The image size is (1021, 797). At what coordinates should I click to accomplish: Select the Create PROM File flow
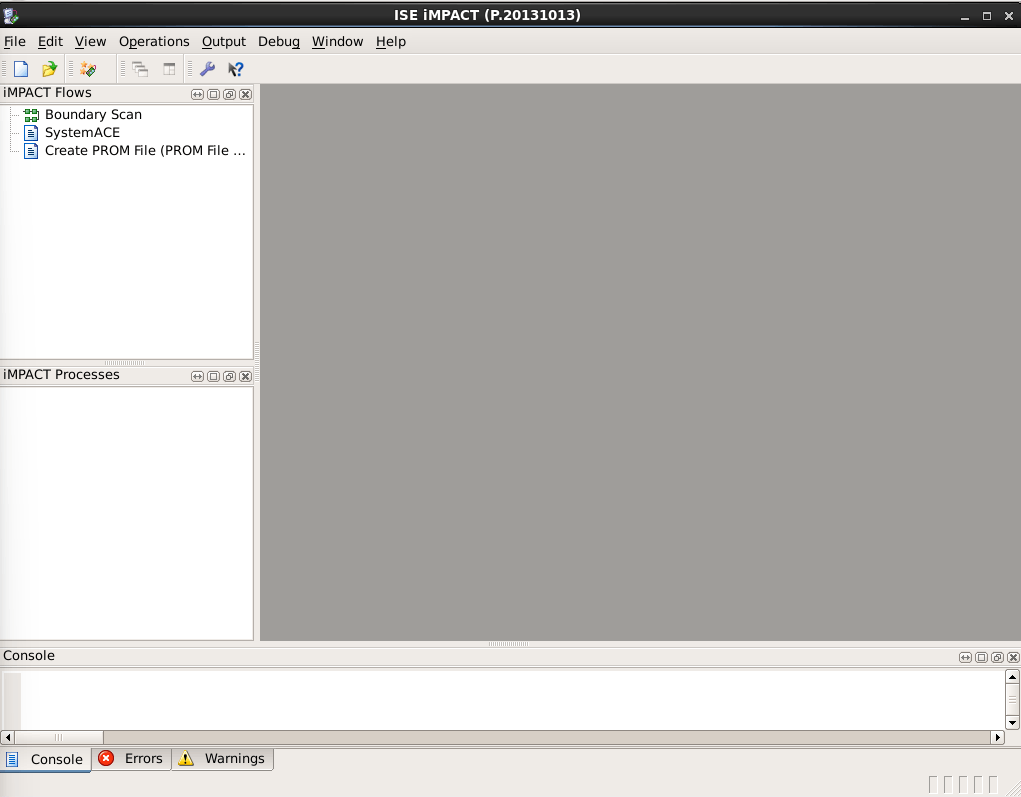pyautogui.click(x=145, y=151)
